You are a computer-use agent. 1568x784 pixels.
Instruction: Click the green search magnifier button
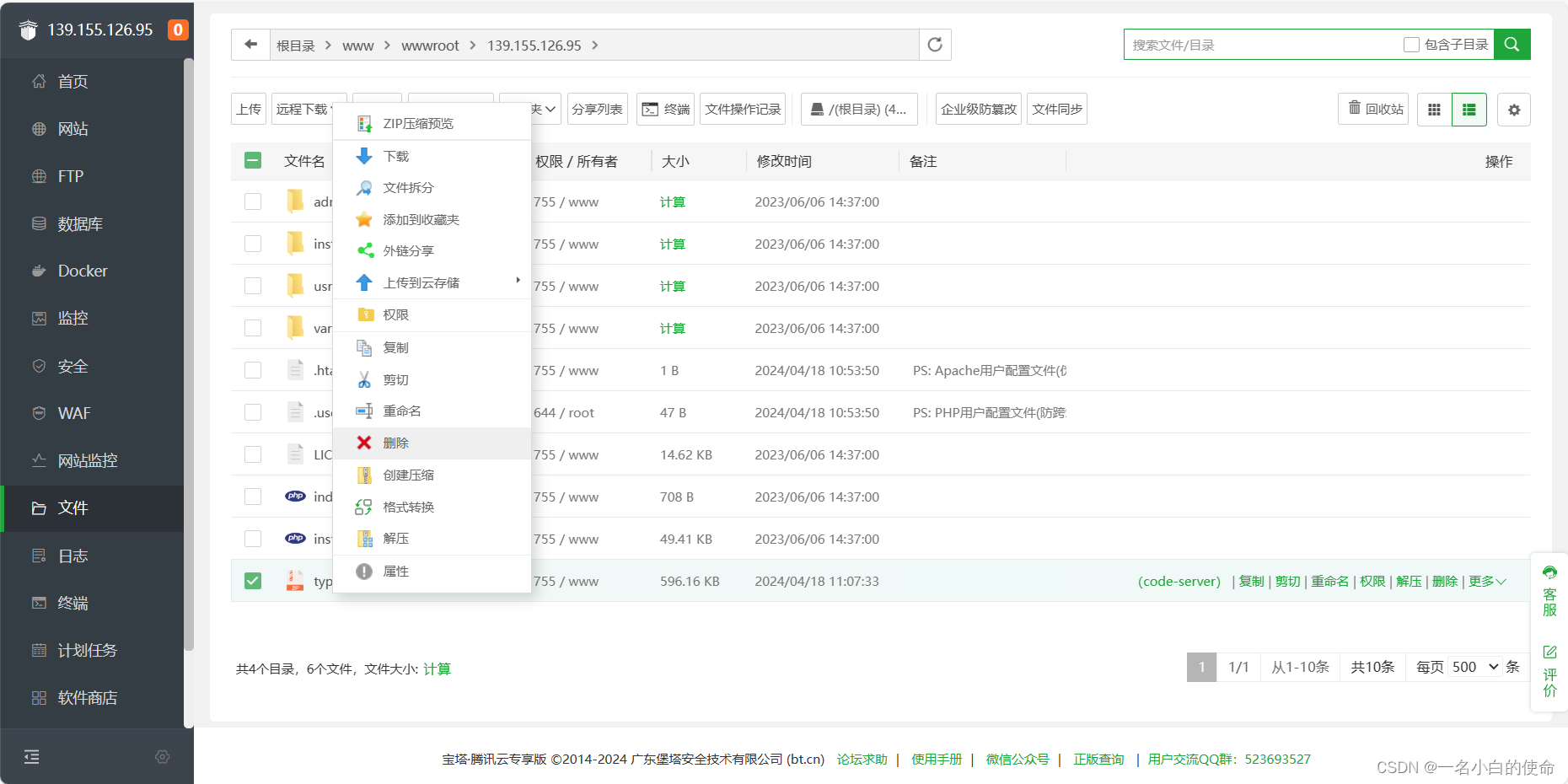pyautogui.click(x=1512, y=45)
